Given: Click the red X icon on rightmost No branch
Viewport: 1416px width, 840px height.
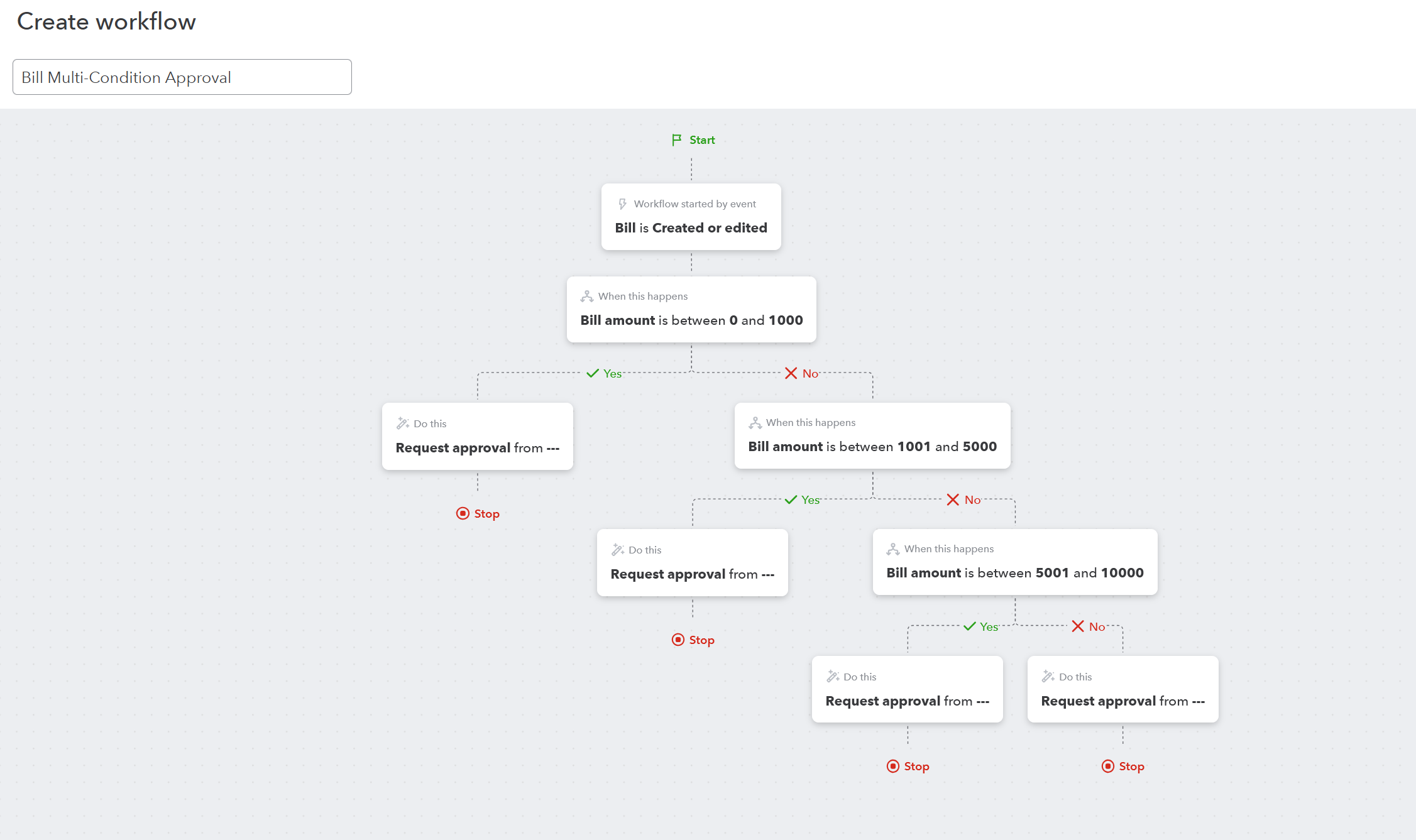Looking at the screenshot, I should (x=1078, y=626).
